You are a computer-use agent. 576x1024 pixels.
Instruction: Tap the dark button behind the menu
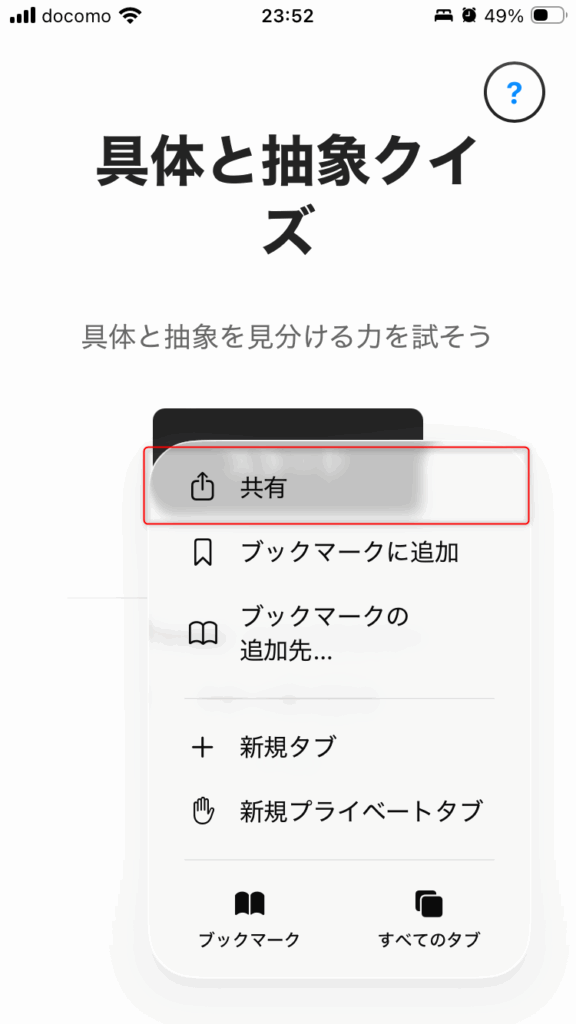point(287,426)
